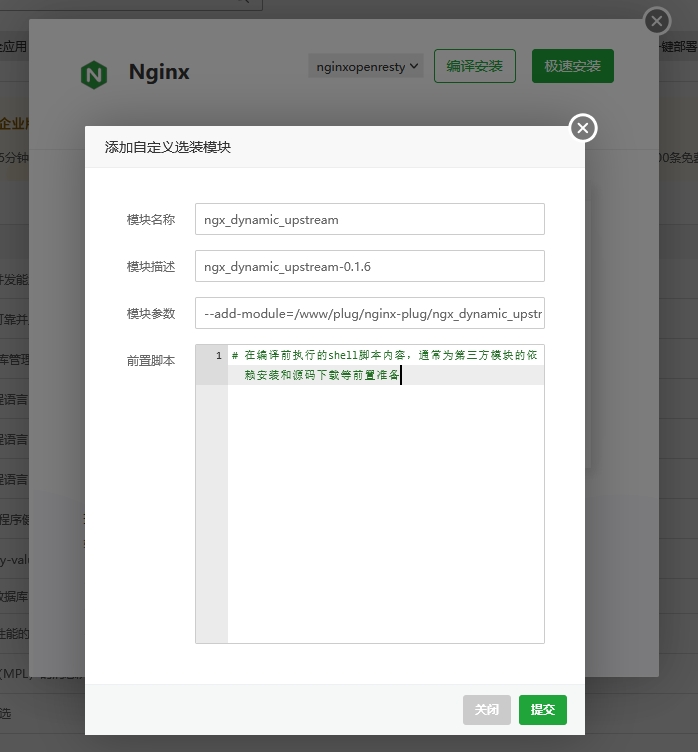Click the Nginx logo icon
This screenshot has height=752, width=698.
pos(94,74)
